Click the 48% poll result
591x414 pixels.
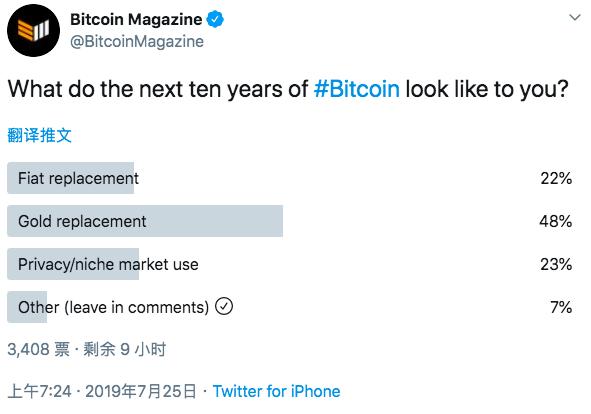pyautogui.click(x=556, y=221)
